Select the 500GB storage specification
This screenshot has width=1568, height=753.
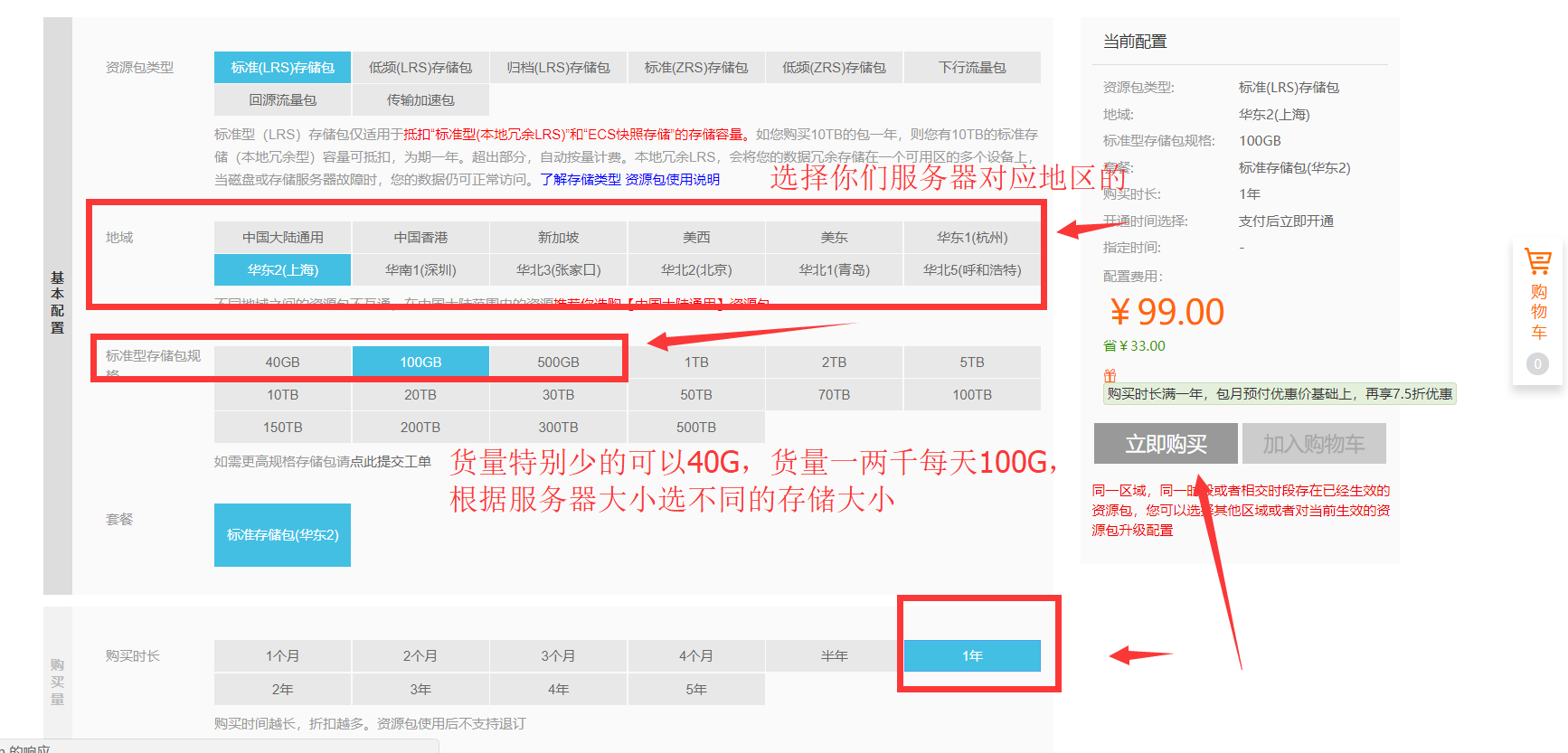point(558,362)
